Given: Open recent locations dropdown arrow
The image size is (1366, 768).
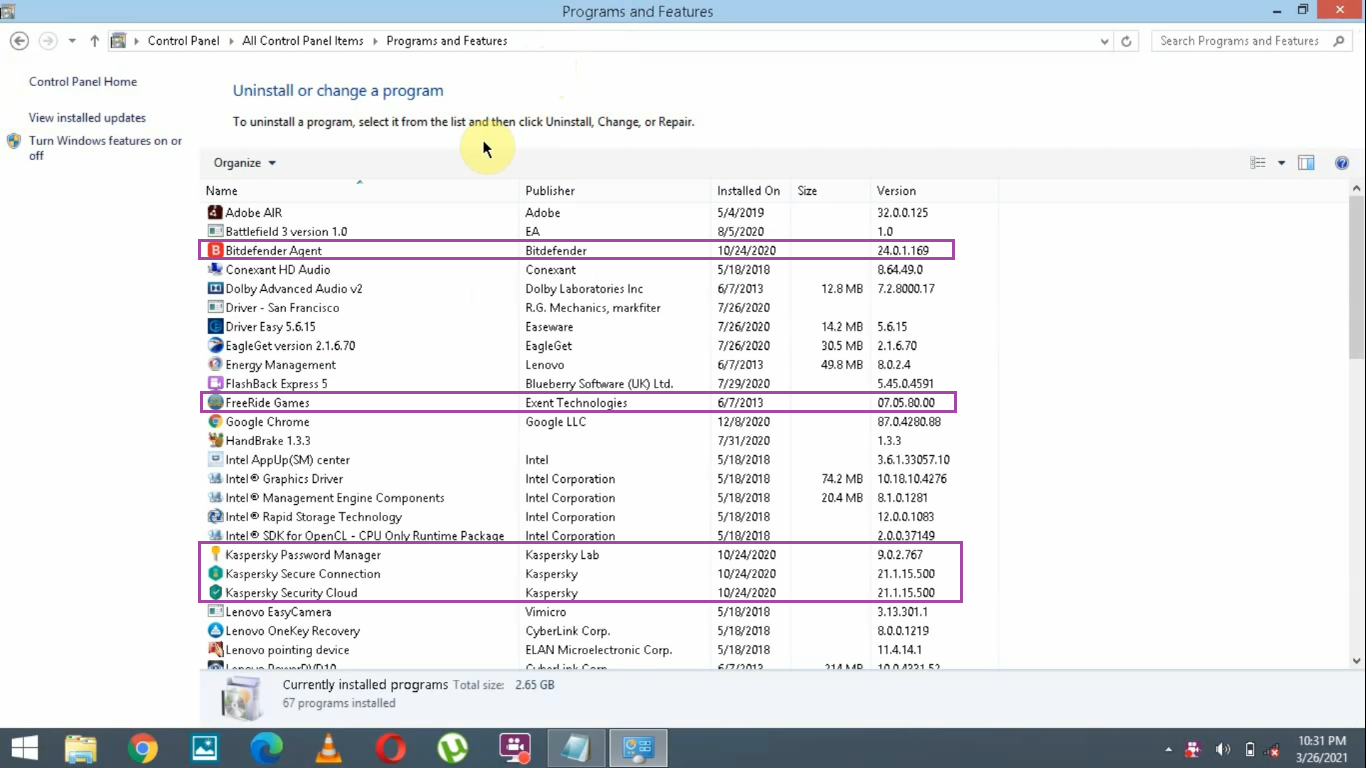Looking at the screenshot, I should [72, 41].
